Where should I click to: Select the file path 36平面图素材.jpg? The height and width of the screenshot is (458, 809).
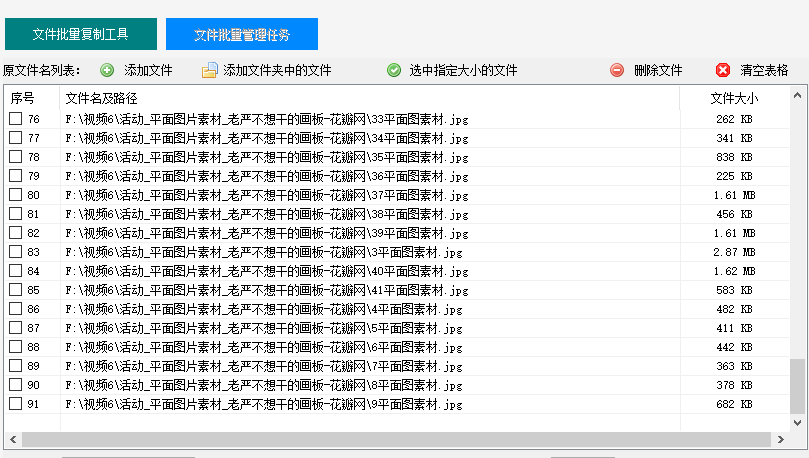[x=267, y=176]
